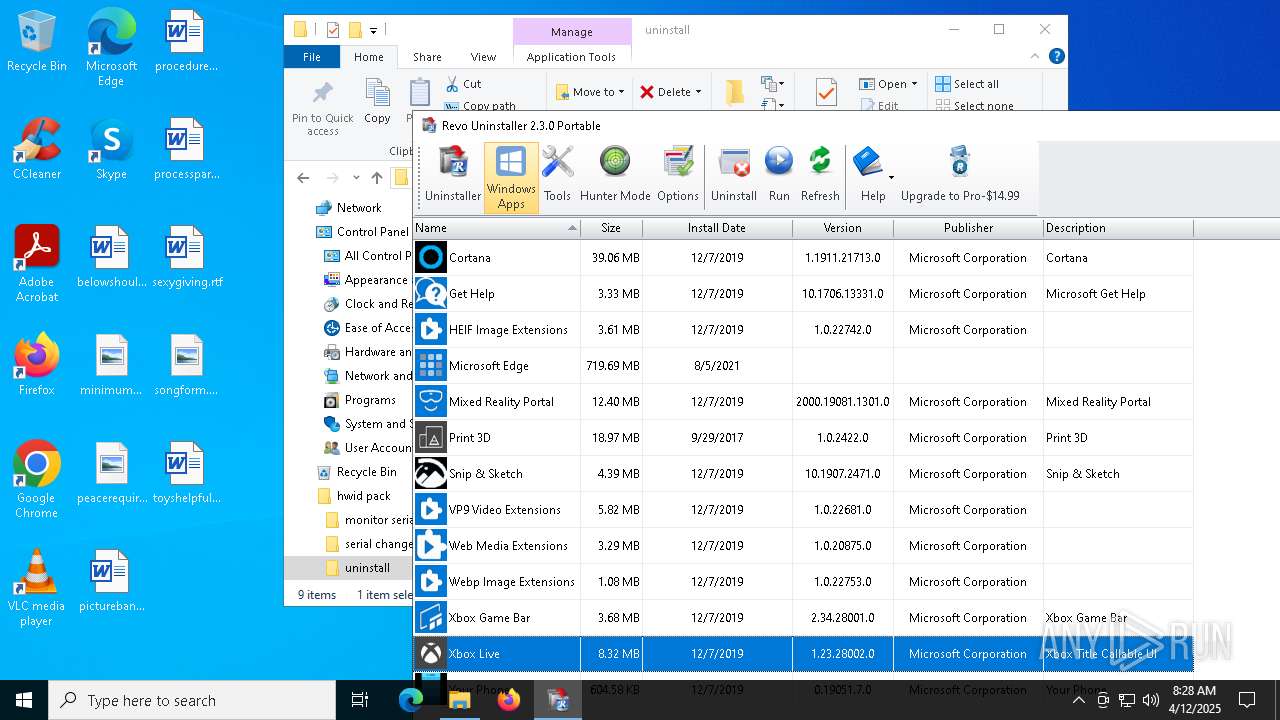1280x720 pixels.
Task: Click the Uninstall toolbar button
Action: click(x=734, y=176)
